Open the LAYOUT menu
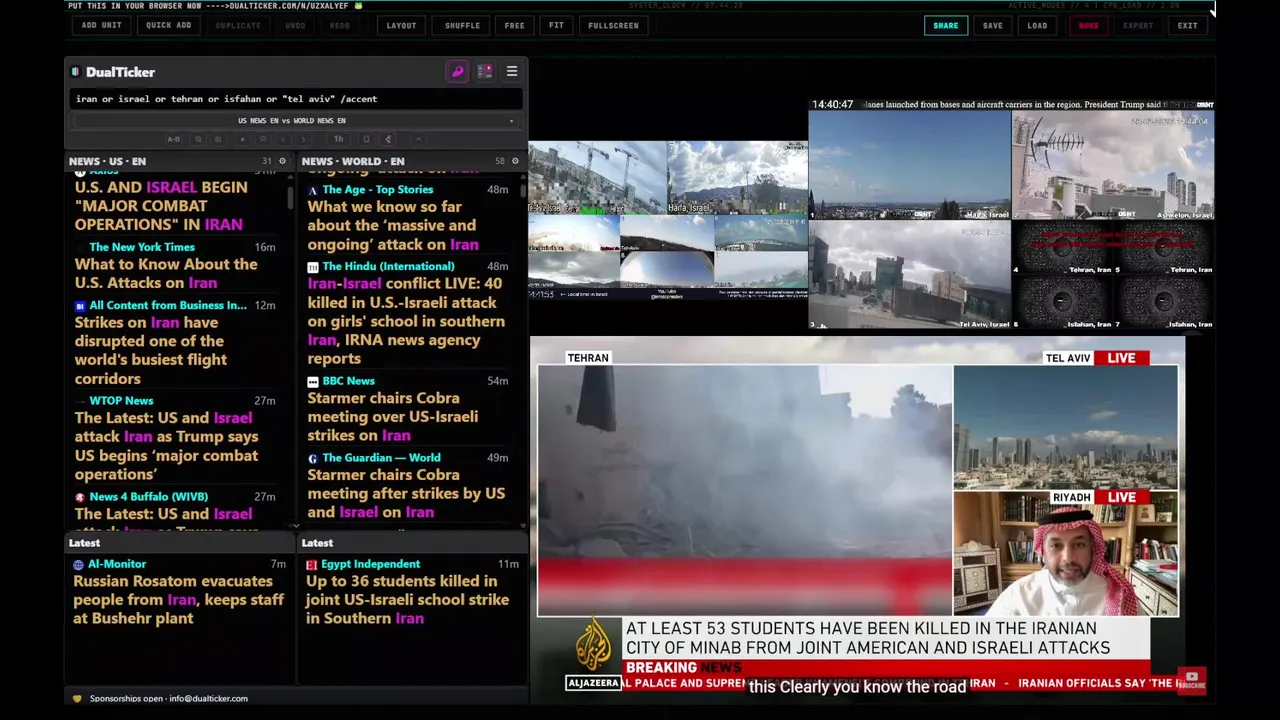Screen dimensions: 1280x720 coord(401,25)
